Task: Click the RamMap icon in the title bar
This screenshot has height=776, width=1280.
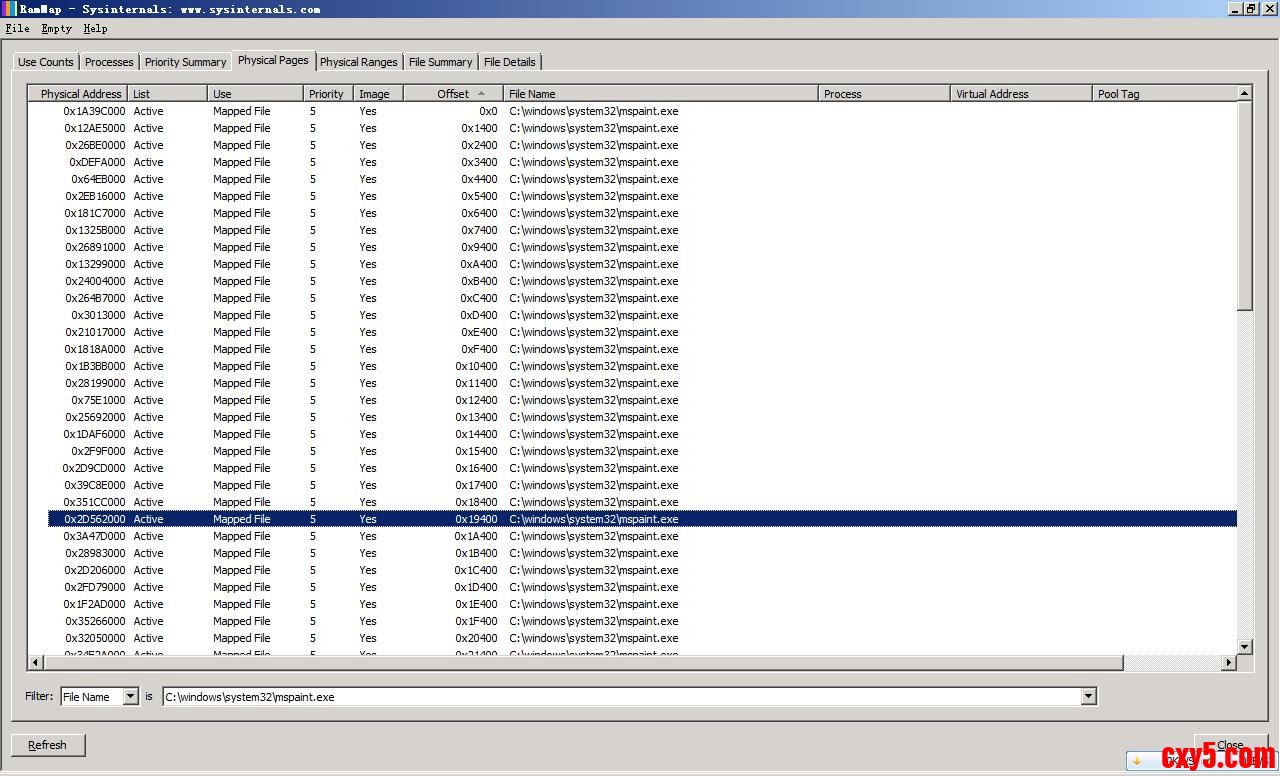Action: coord(9,9)
